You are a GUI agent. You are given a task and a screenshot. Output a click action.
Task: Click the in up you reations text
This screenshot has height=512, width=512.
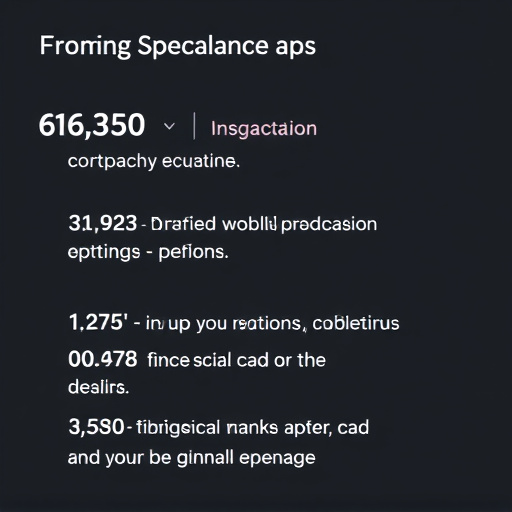click(224, 324)
